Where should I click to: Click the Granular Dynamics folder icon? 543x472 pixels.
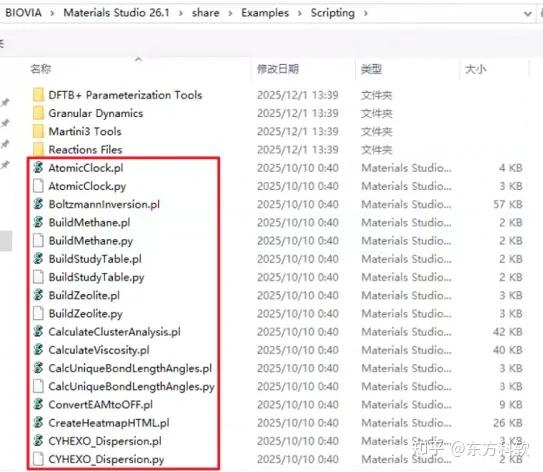[x=38, y=113]
